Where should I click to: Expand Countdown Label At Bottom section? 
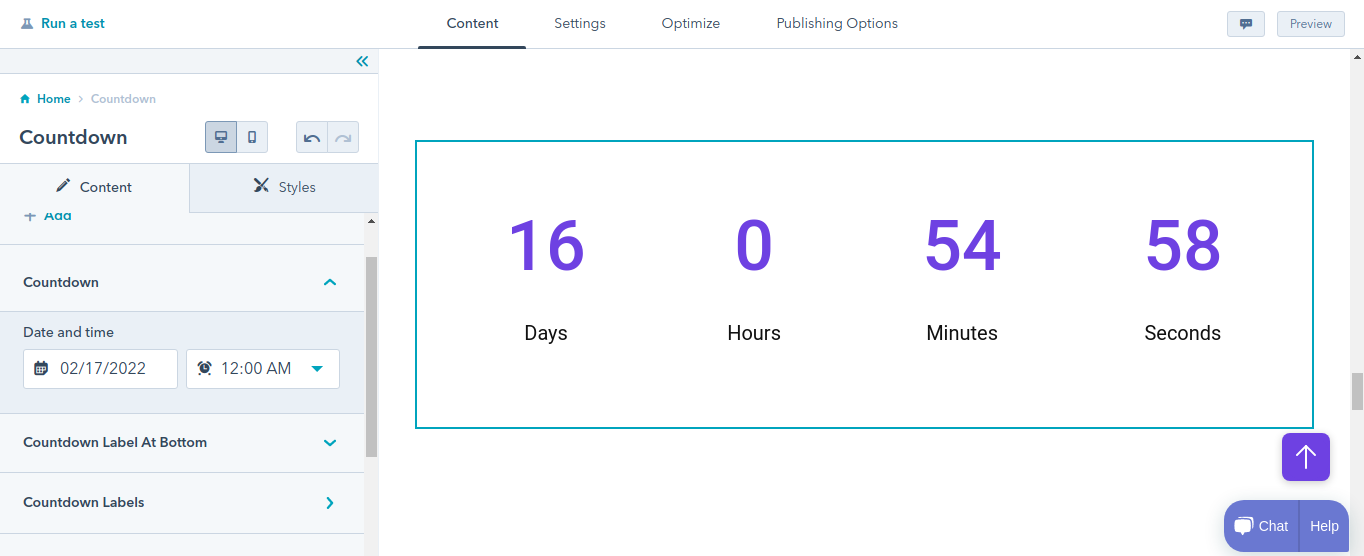click(330, 443)
